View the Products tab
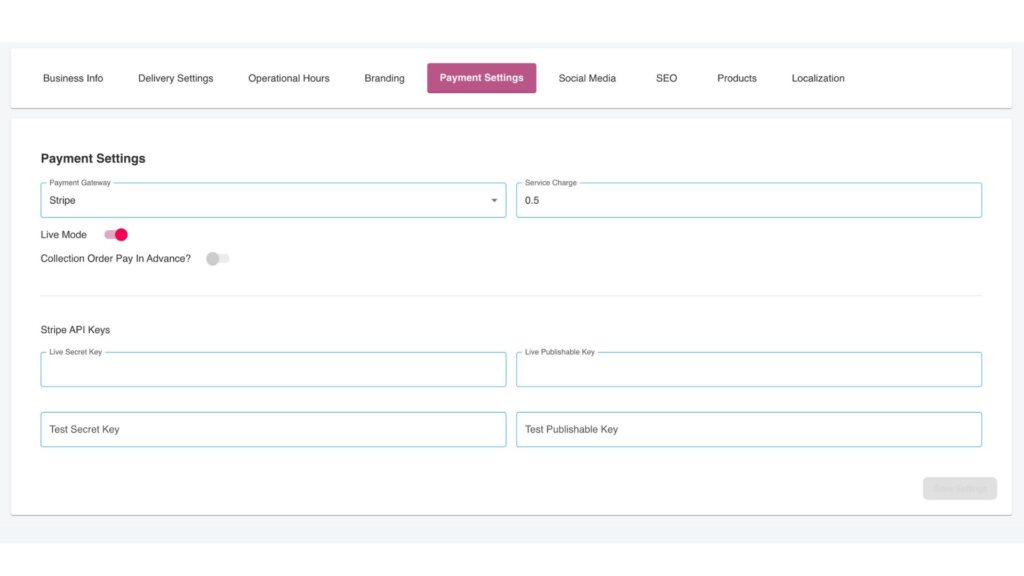Viewport: 1024px width, 576px height. click(736, 78)
